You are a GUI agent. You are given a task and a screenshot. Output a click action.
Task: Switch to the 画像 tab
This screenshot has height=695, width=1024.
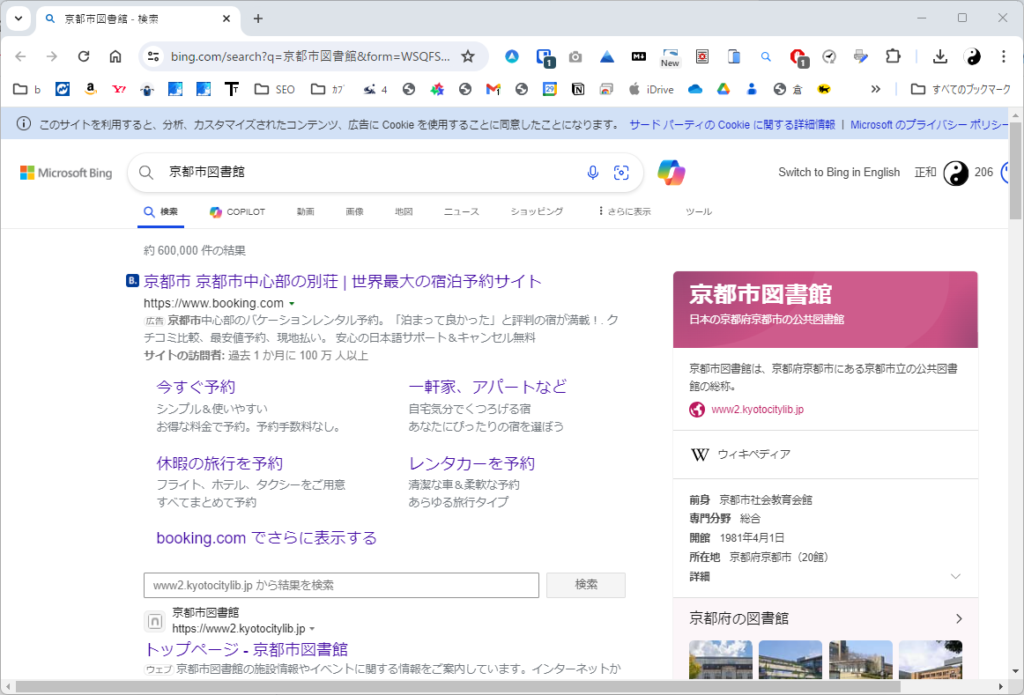[355, 212]
